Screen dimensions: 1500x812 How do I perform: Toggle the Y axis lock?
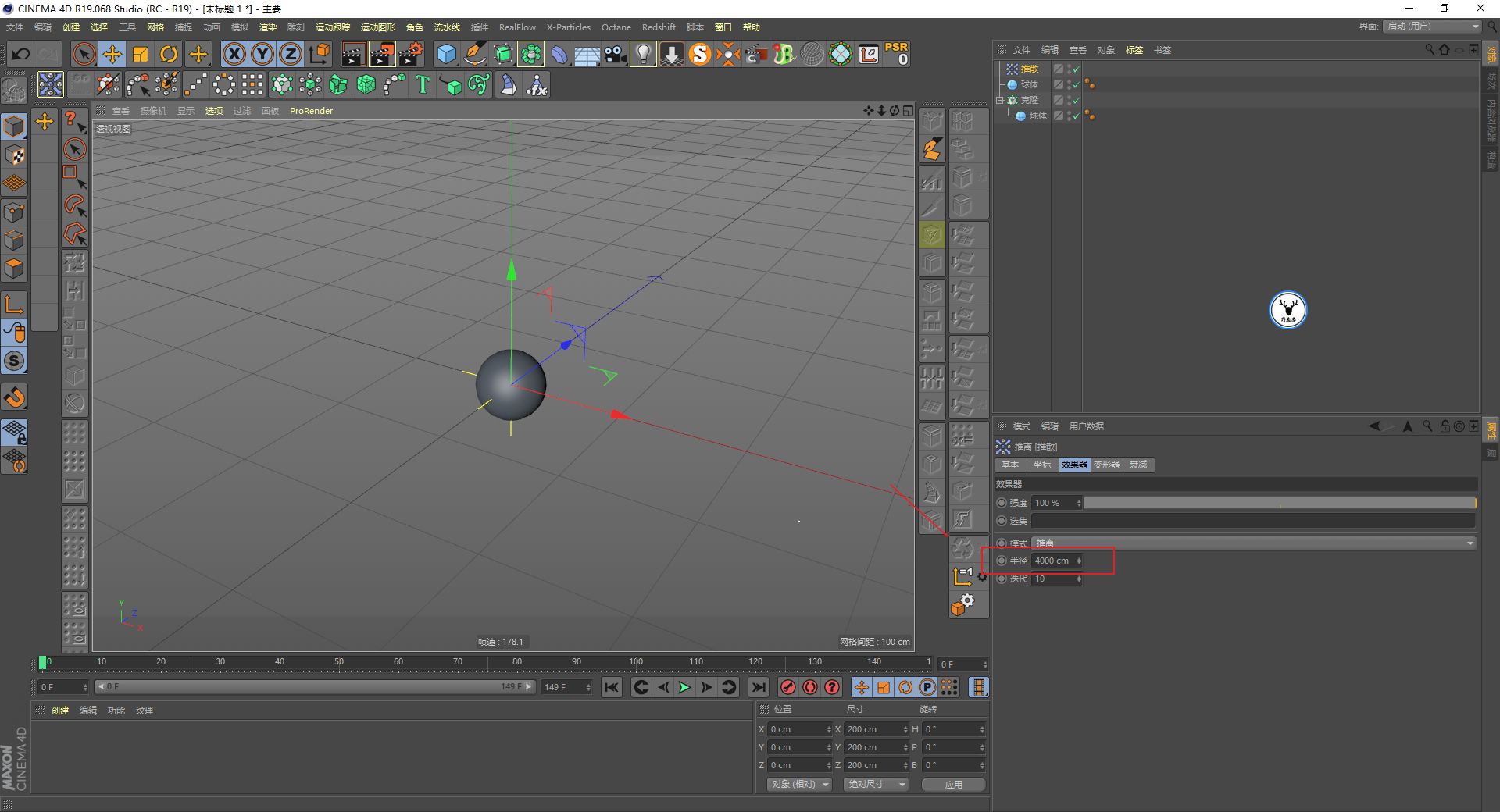pyautogui.click(x=262, y=54)
